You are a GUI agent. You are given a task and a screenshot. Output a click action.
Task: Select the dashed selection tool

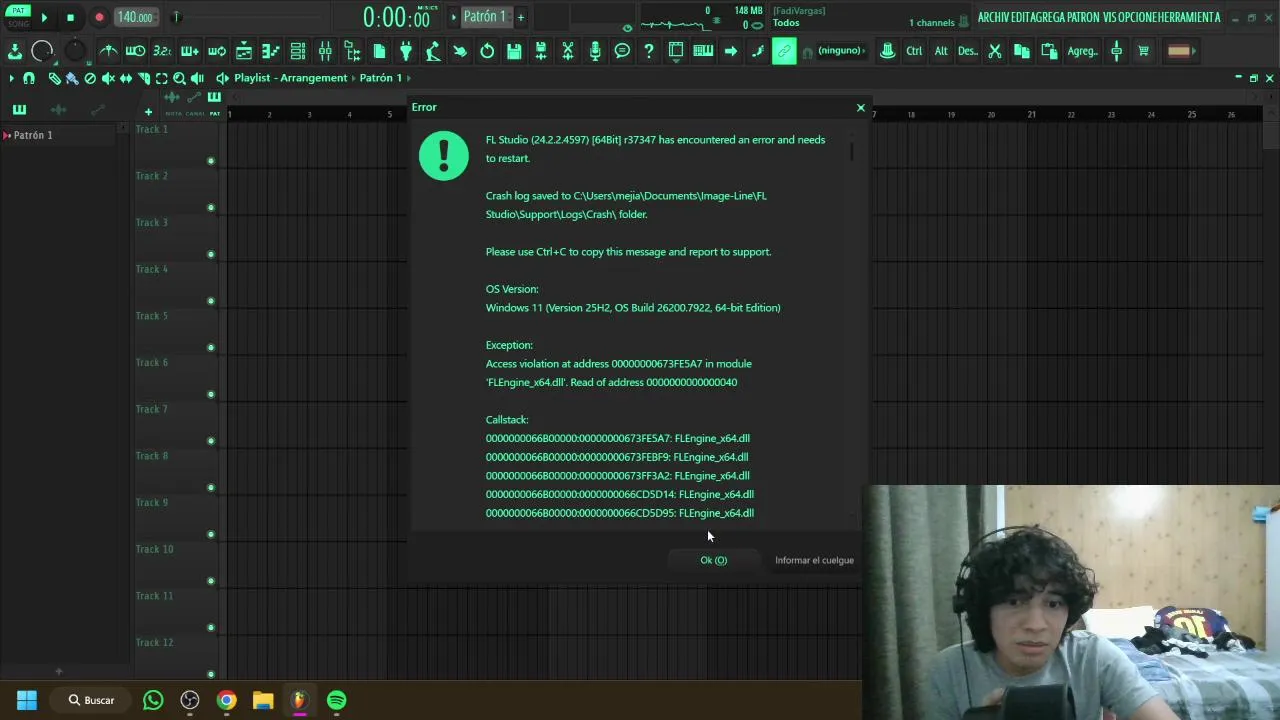(161, 78)
